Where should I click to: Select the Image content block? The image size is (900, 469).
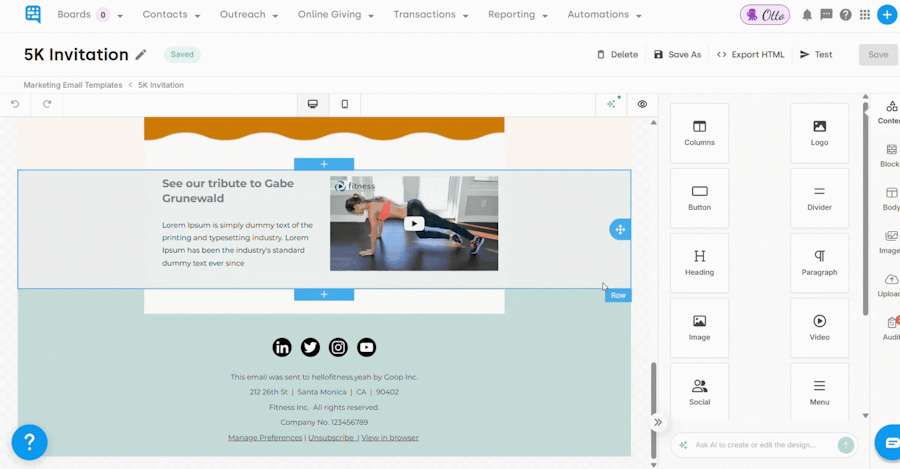click(699, 328)
